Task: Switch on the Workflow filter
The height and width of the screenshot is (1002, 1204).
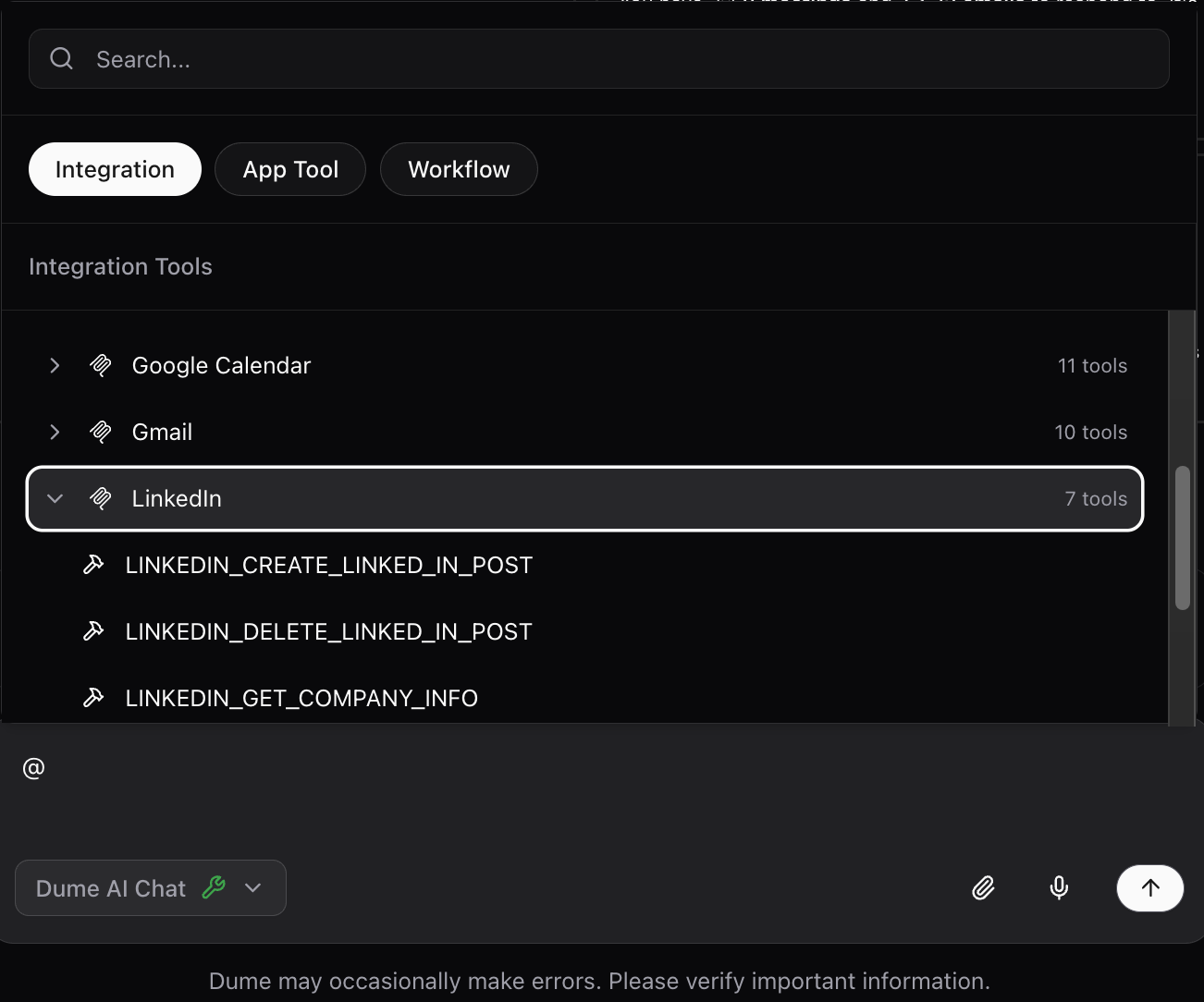Action: (x=459, y=169)
